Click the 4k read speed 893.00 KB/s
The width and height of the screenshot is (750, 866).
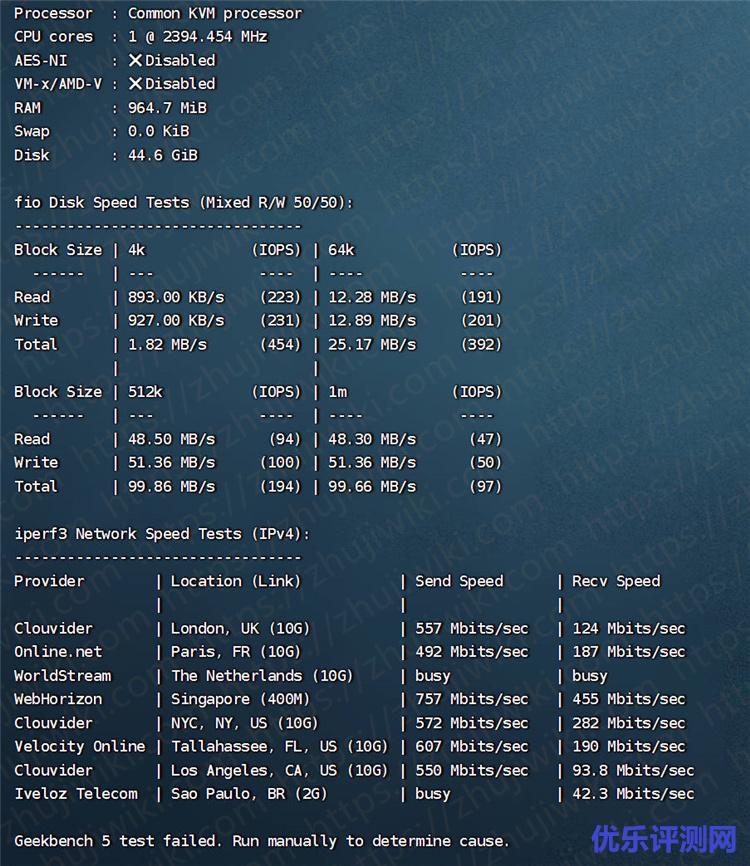pyautogui.click(x=176, y=297)
